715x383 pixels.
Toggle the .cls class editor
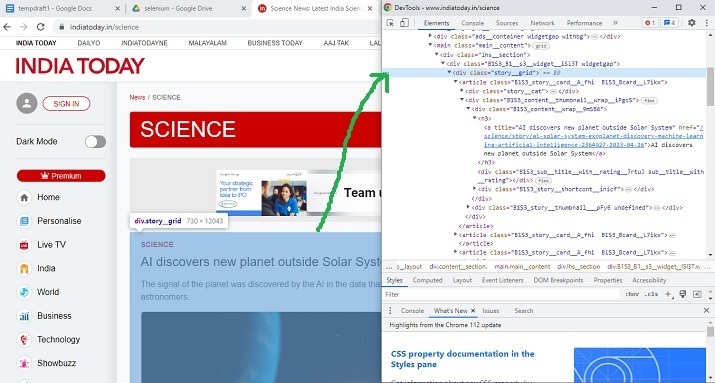point(651,295)
